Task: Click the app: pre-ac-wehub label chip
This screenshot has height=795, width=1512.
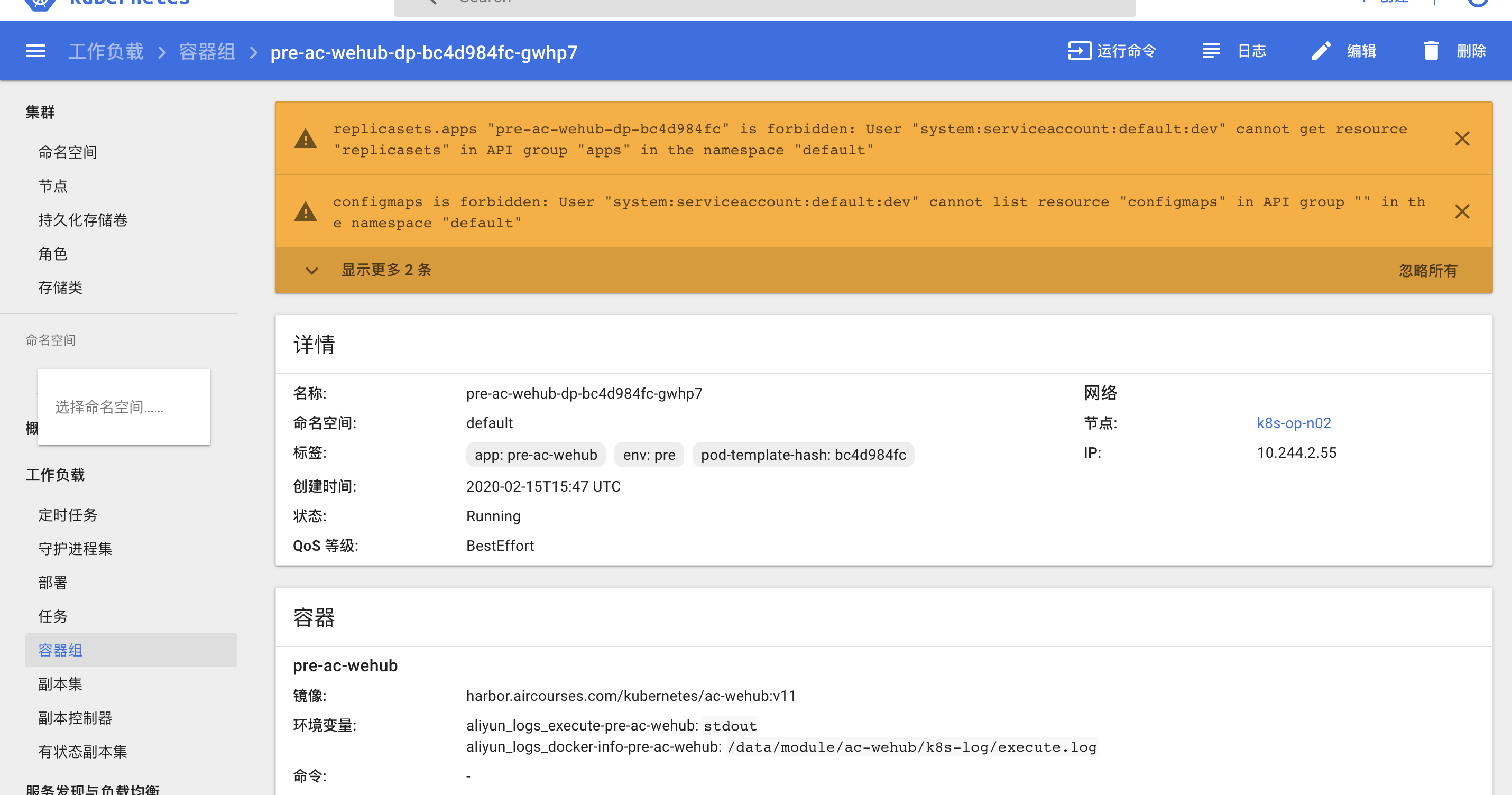Action: [x=536, y=455]
